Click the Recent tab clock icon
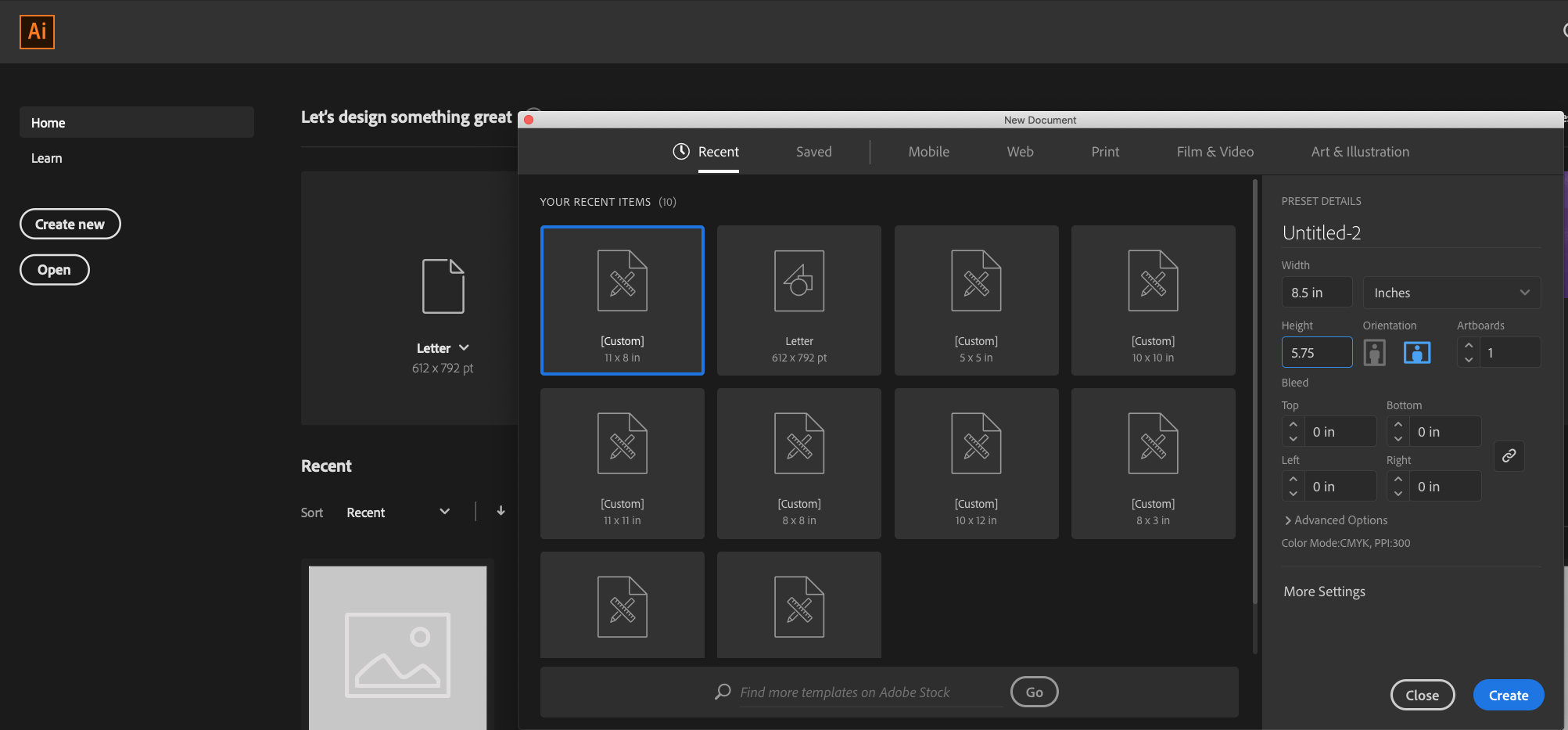Viewport: 1568px width, 730px height. point(681,151)
